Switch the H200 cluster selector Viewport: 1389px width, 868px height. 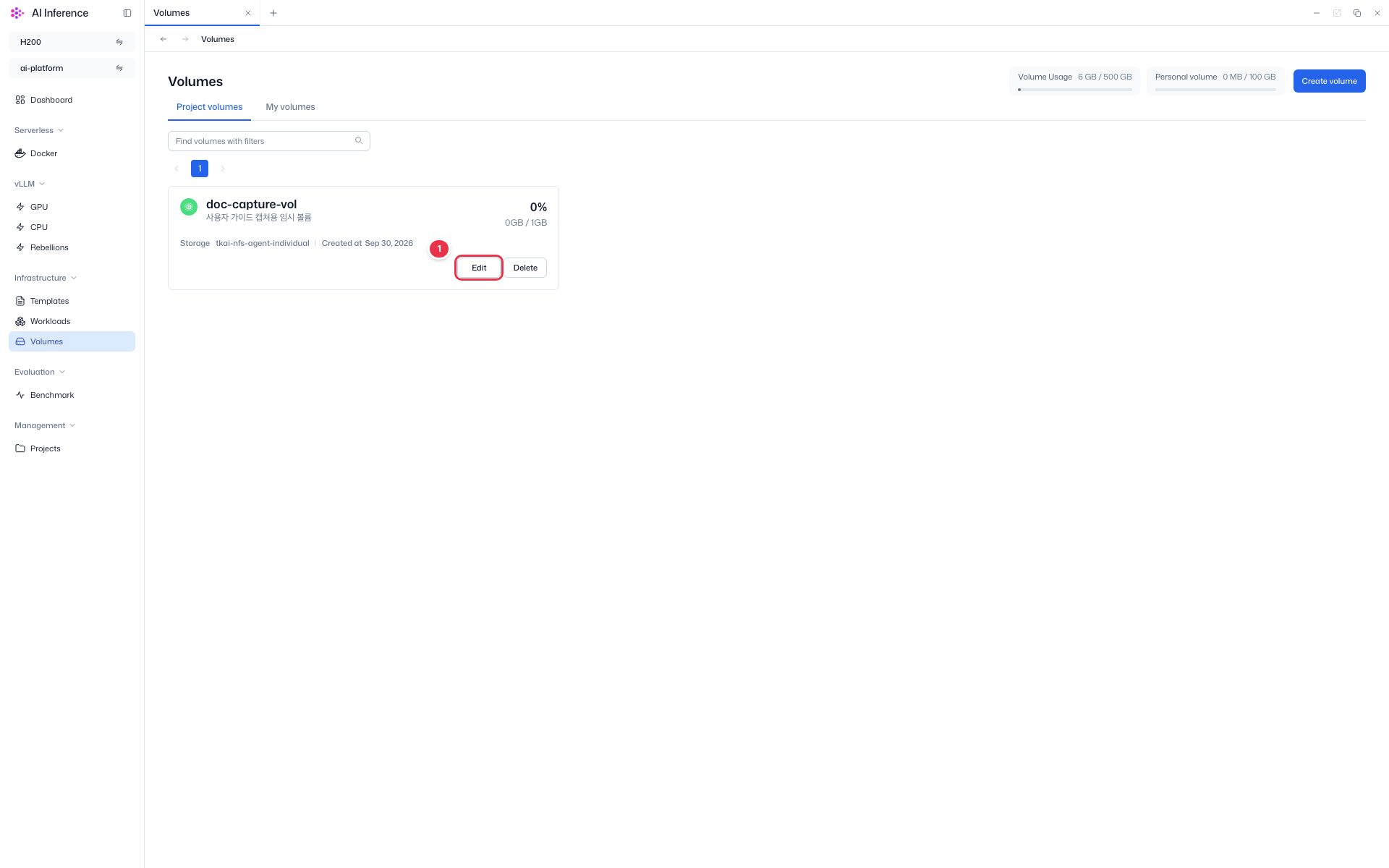[72, 42]
